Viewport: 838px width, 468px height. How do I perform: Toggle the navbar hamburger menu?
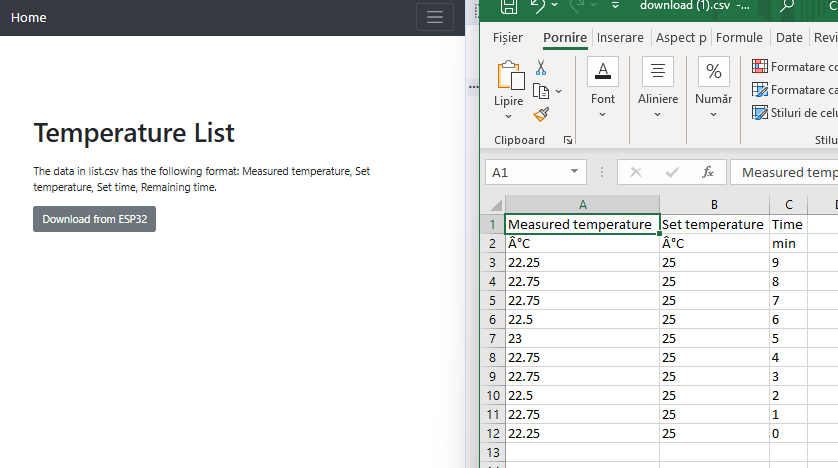(x=434, y=17)
